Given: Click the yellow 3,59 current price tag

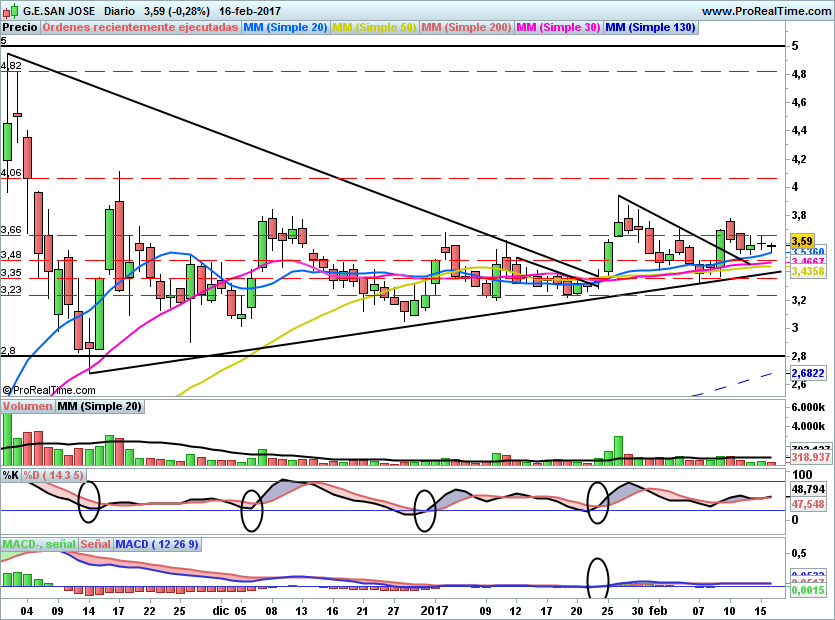Looking at the screenshot, I should [802, 241].
